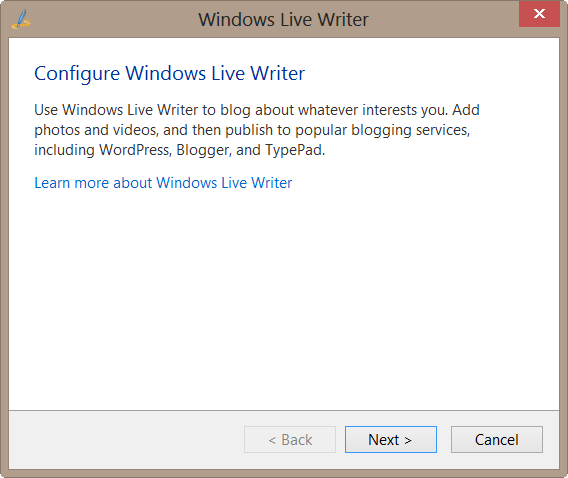Click the greater-than arrow on the Next button
The width and height of the screenshot is (568, 478).
click(408, 440)
